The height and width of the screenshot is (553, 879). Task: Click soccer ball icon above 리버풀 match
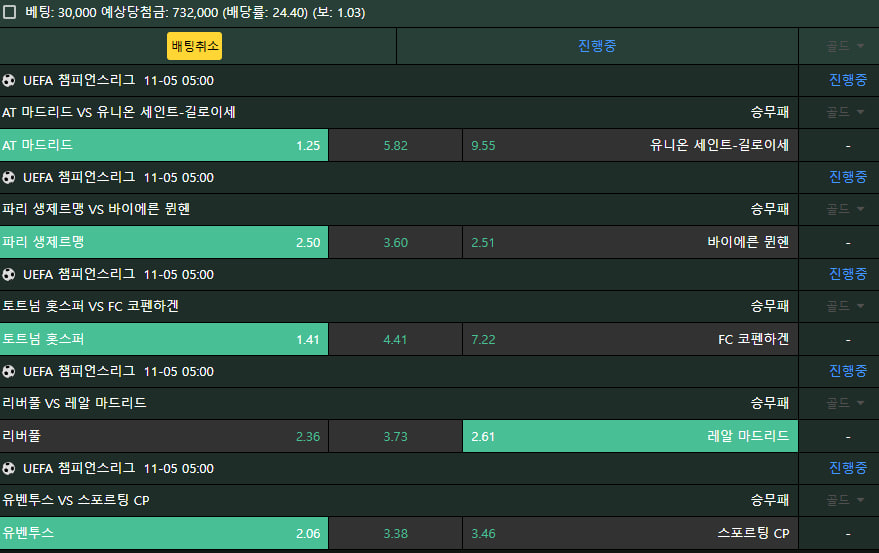pos(8,372)
